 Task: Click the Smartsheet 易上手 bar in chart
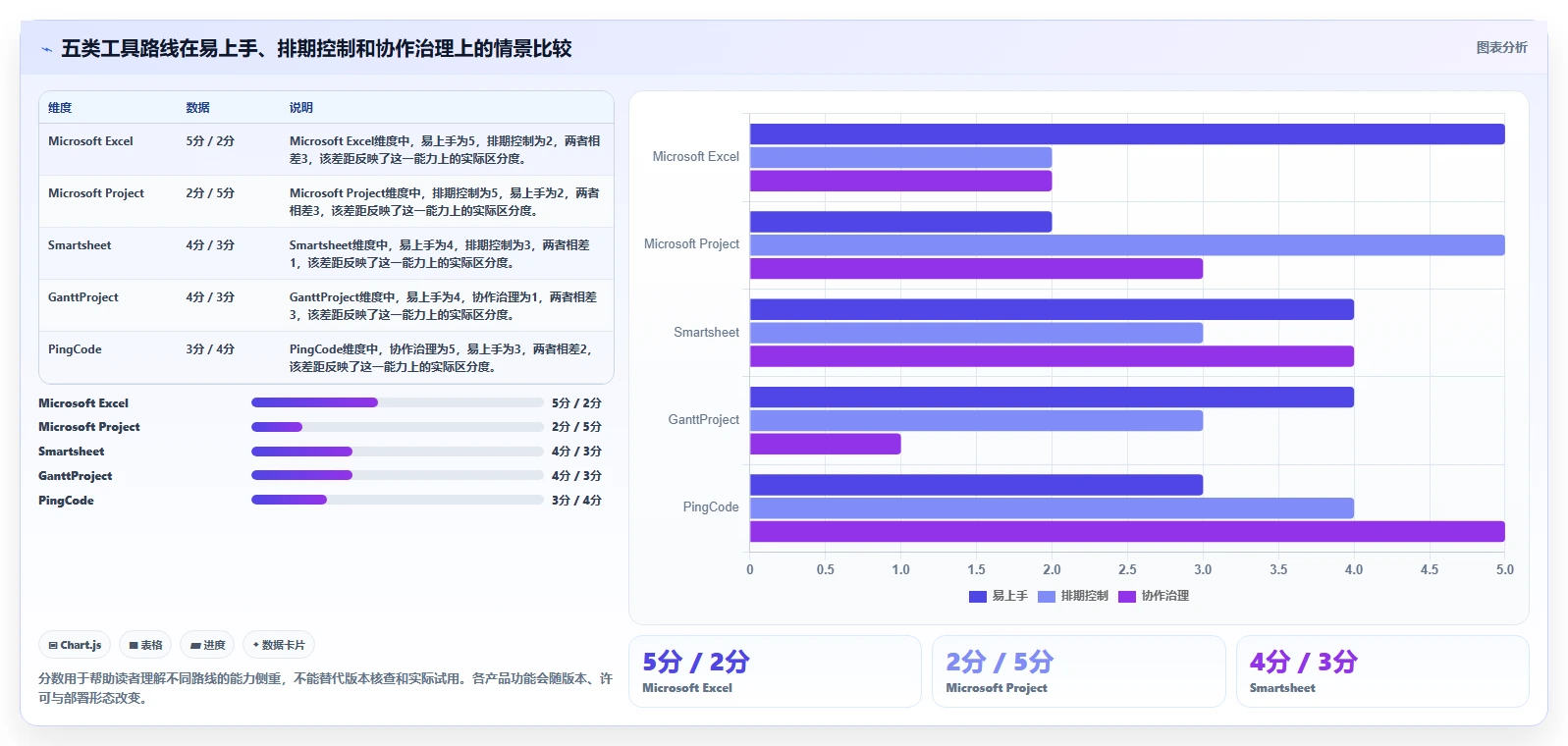pyautogui.click(x=1052, y=310)
